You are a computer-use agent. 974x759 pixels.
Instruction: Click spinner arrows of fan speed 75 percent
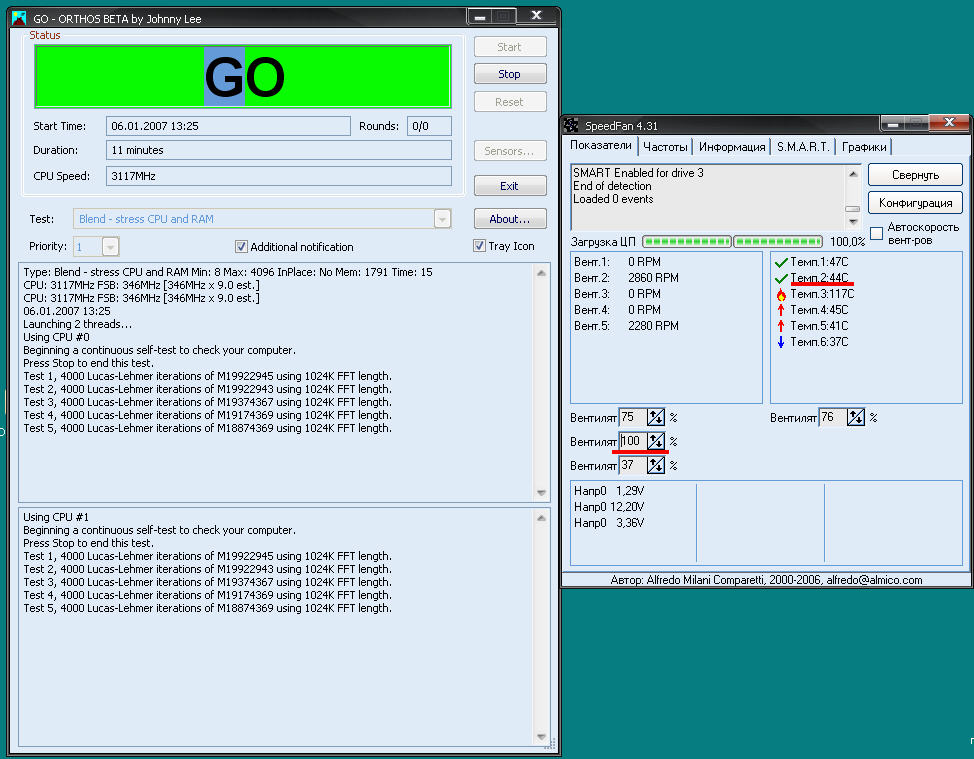point(656,417)
